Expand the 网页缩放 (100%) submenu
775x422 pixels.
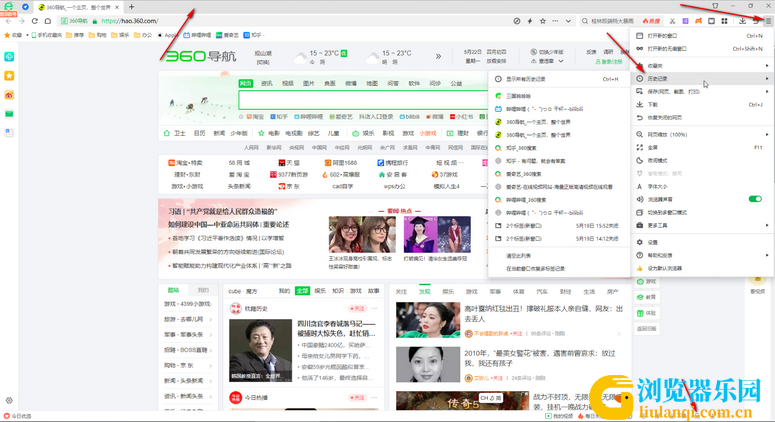pyautogui.click(x=702, y=134)
